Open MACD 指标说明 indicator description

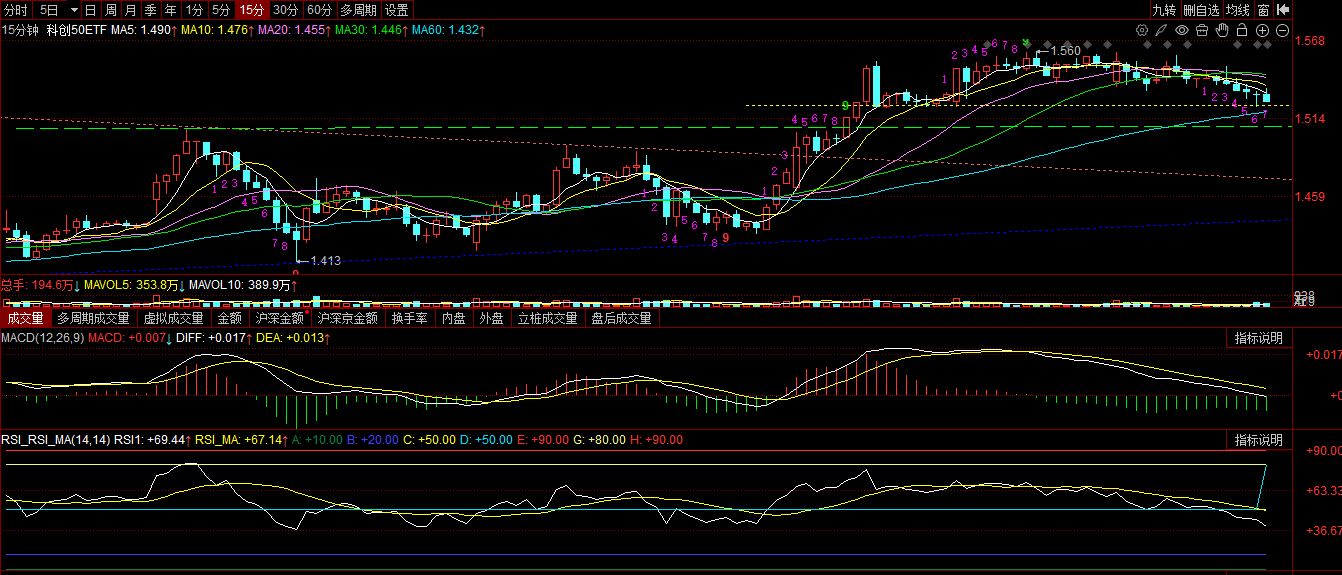click(x=1258, y=338)
